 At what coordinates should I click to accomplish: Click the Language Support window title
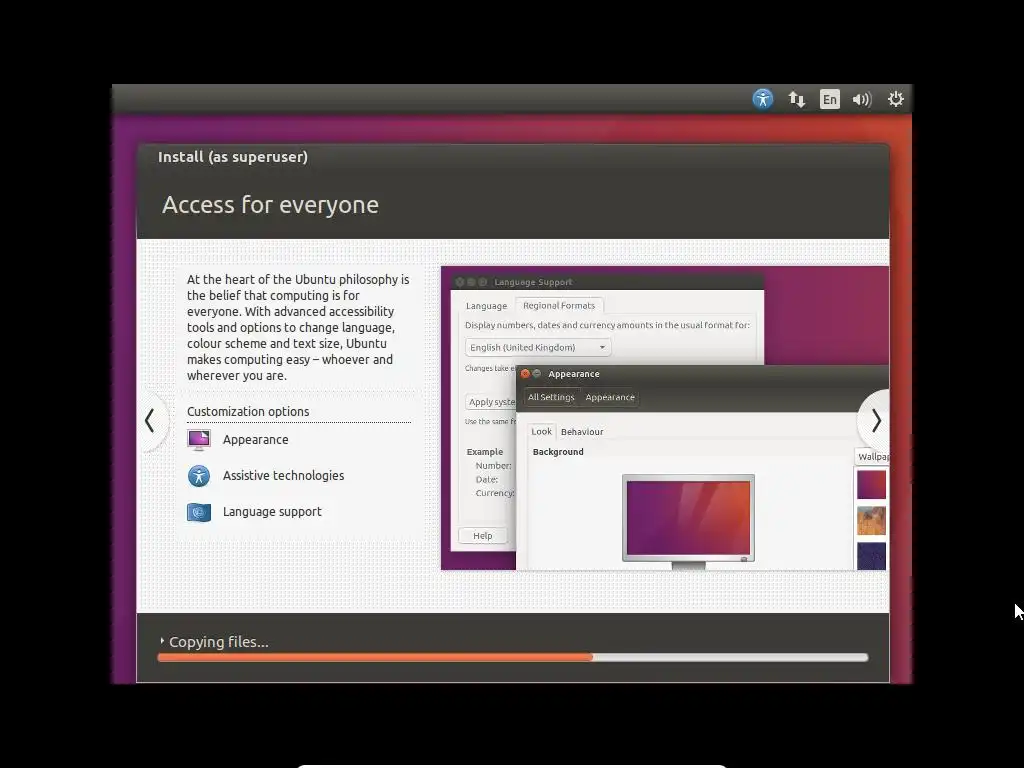[x=533, y=282]
